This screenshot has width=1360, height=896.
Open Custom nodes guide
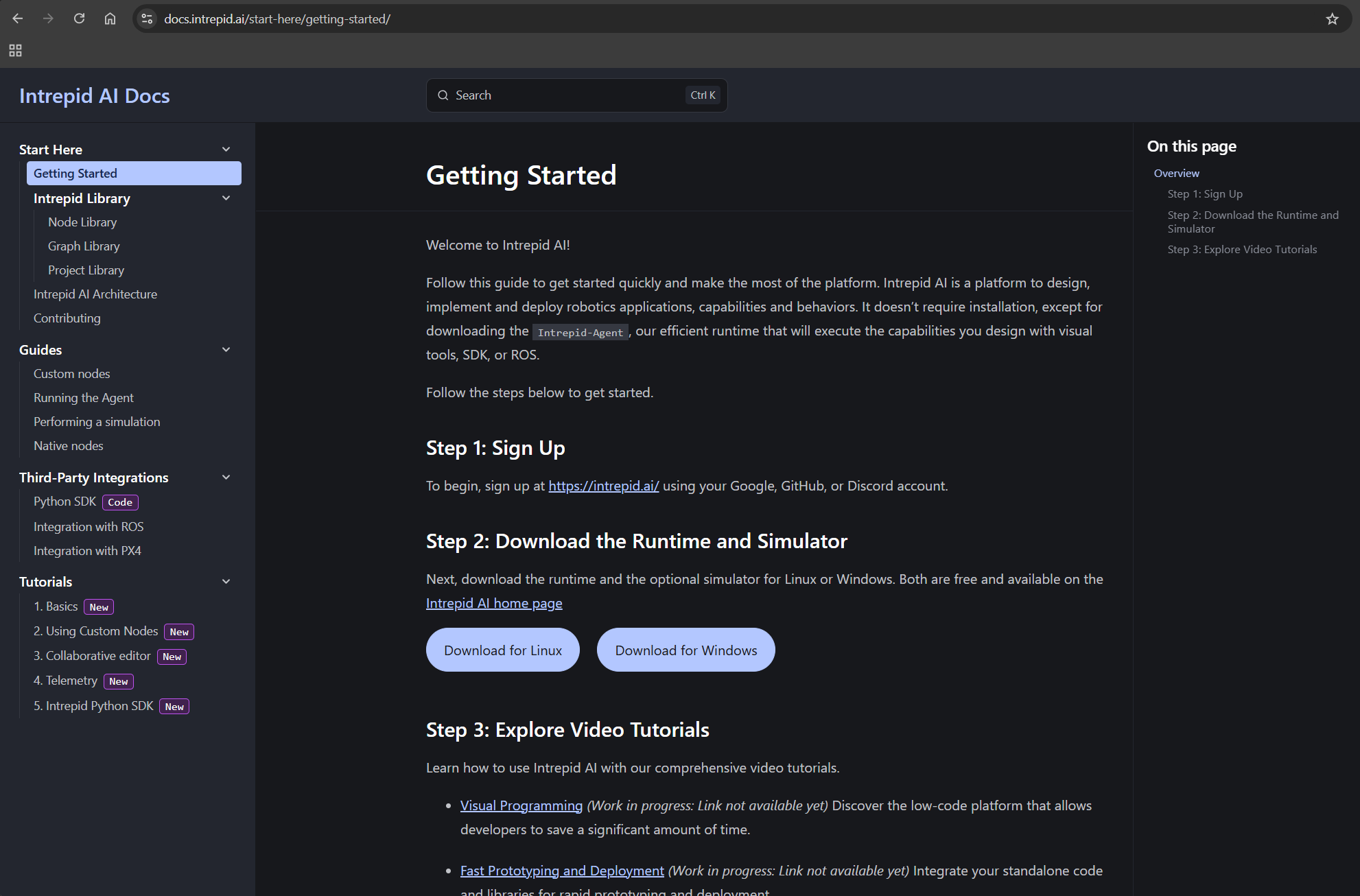72,373
